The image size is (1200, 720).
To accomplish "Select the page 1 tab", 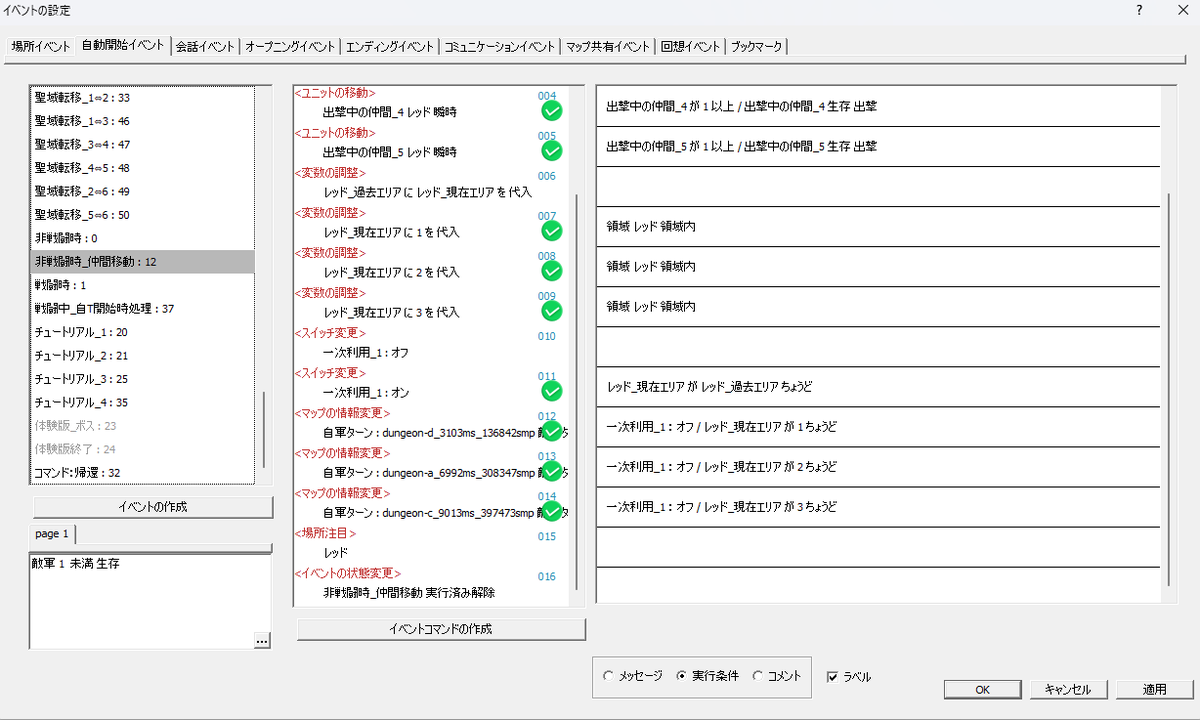I will tap(52, 534).
